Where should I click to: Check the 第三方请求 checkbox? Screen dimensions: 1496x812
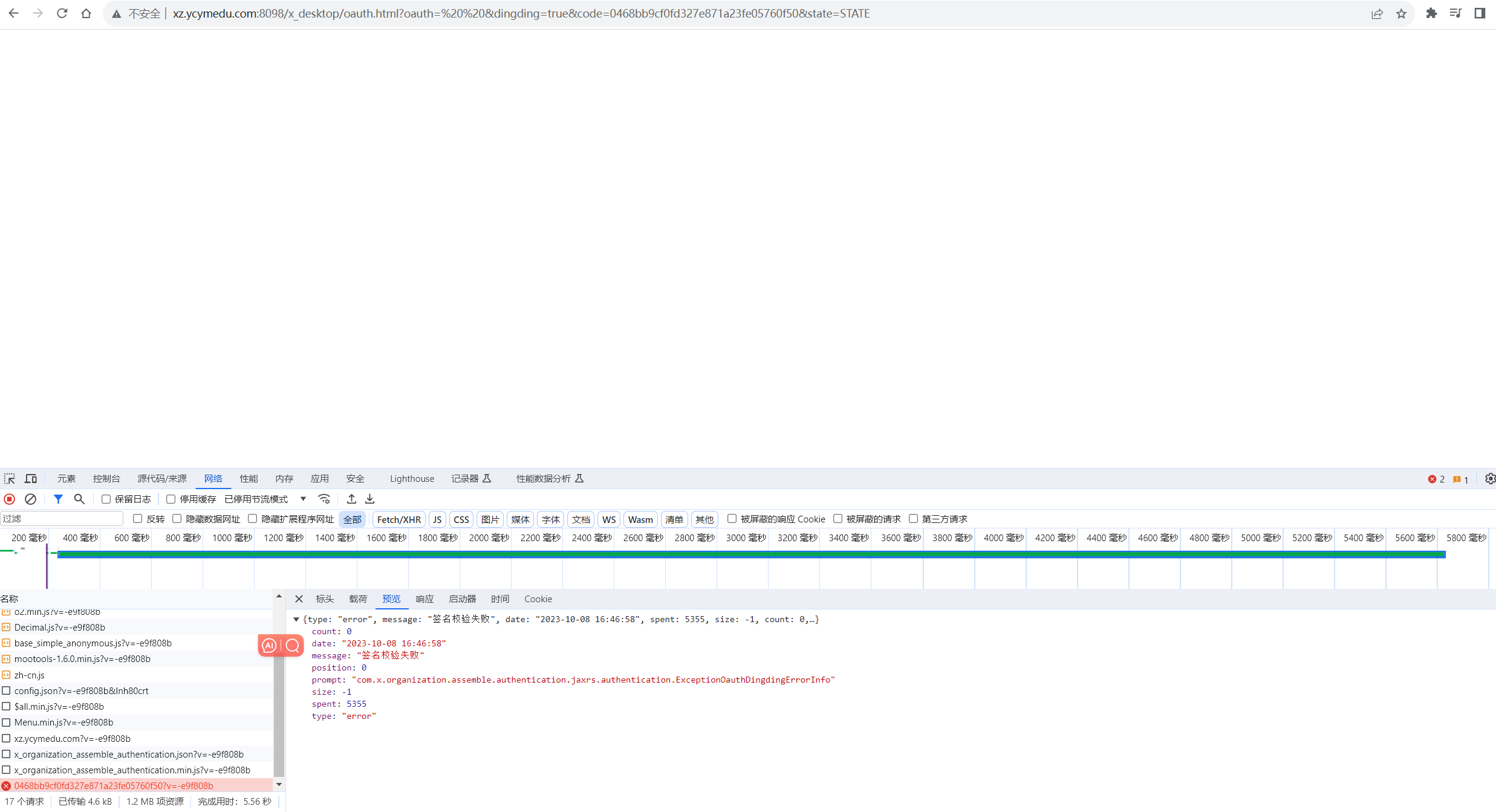(x=913, y=519)
